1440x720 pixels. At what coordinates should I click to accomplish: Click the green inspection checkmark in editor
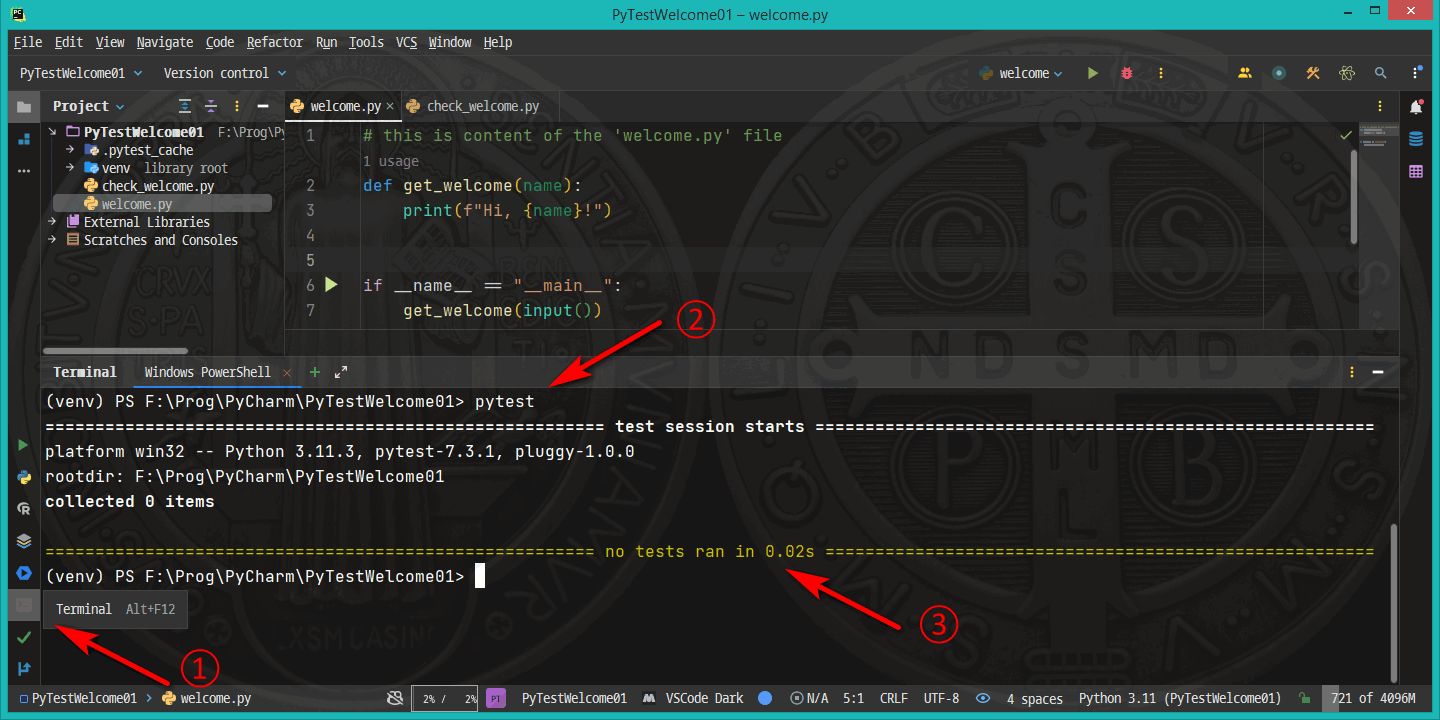point(1346,135)
